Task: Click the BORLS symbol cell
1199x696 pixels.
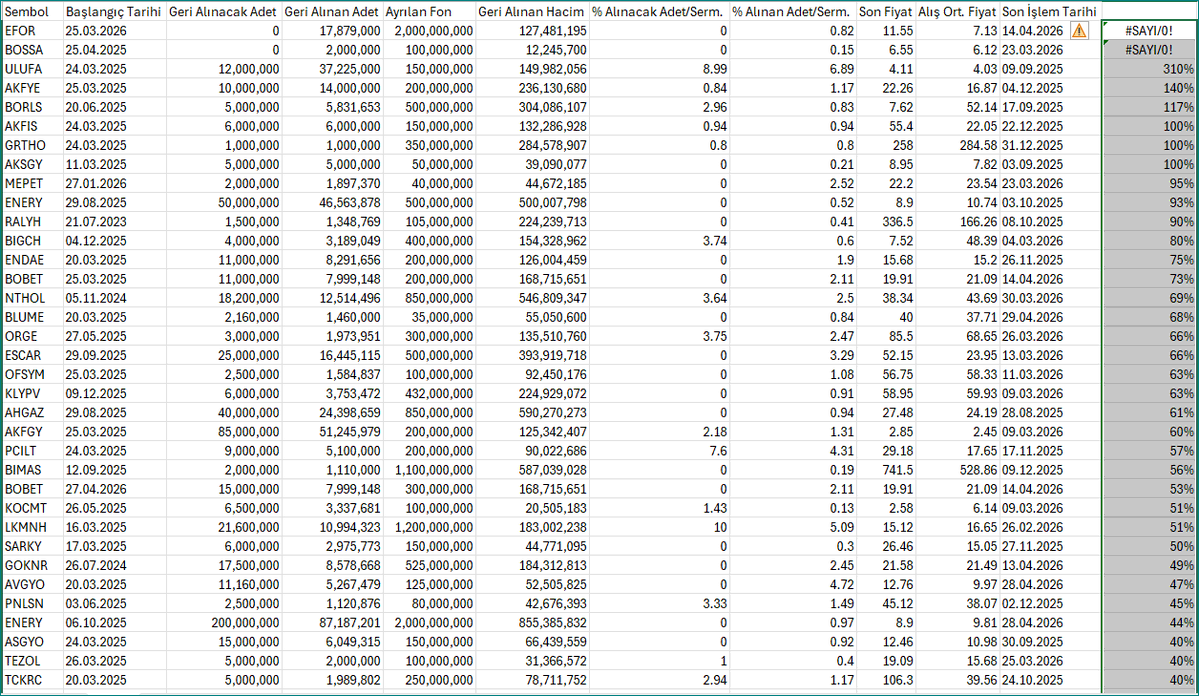Action: click(31, 107)
